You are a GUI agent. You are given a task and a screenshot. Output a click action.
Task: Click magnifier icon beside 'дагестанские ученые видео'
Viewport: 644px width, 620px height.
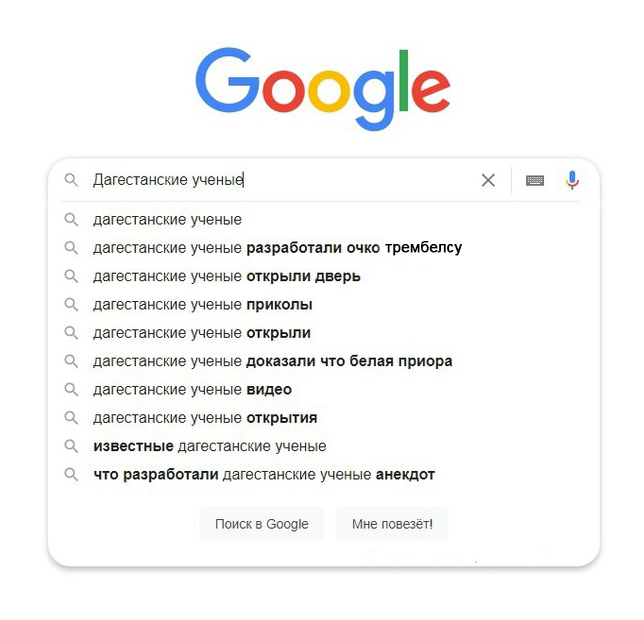71,389
